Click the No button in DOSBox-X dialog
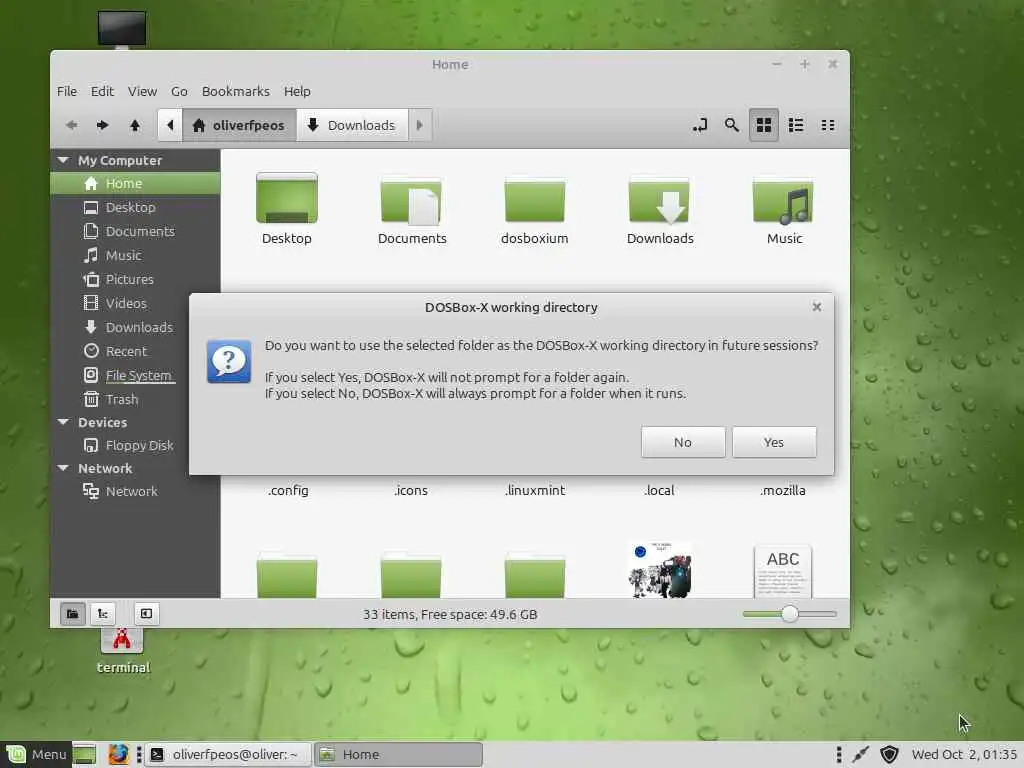This screenshot has height=768, width=1024. [682, 442]
